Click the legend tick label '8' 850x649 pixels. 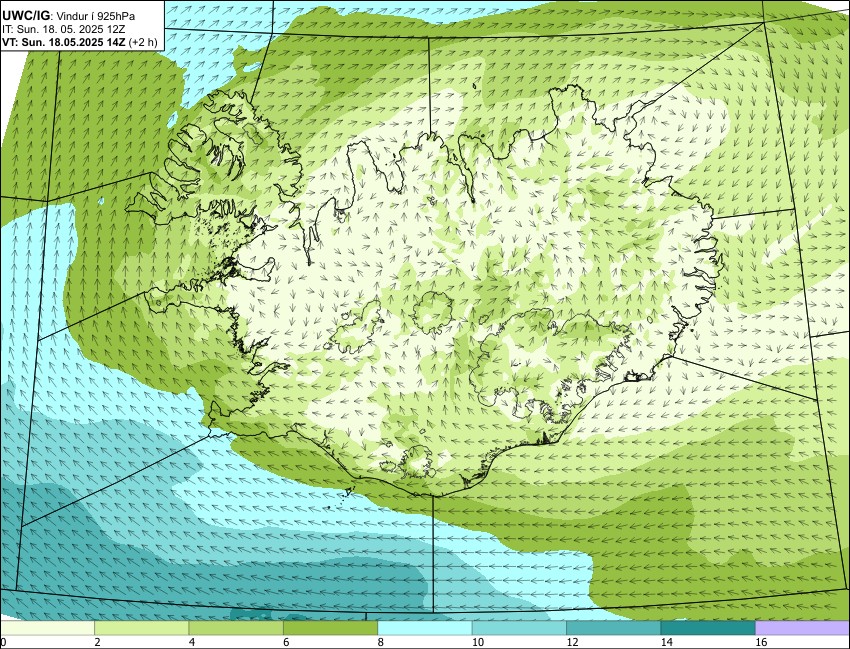pos(381,642)
